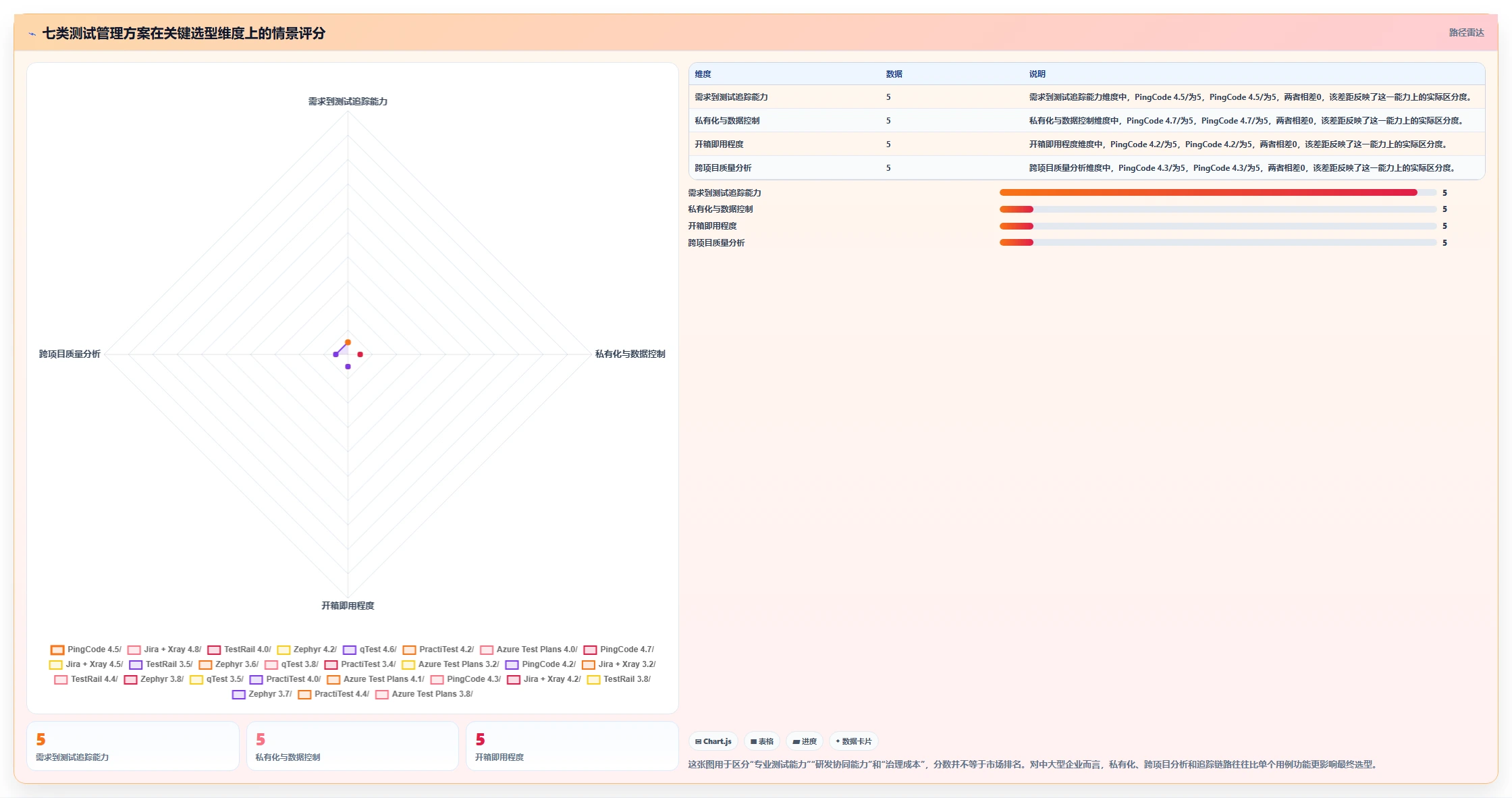Toggle the TestRail 4.4/ legend item
The height and width of the screenshot is (798, 1512).
[x=86, y=679]
